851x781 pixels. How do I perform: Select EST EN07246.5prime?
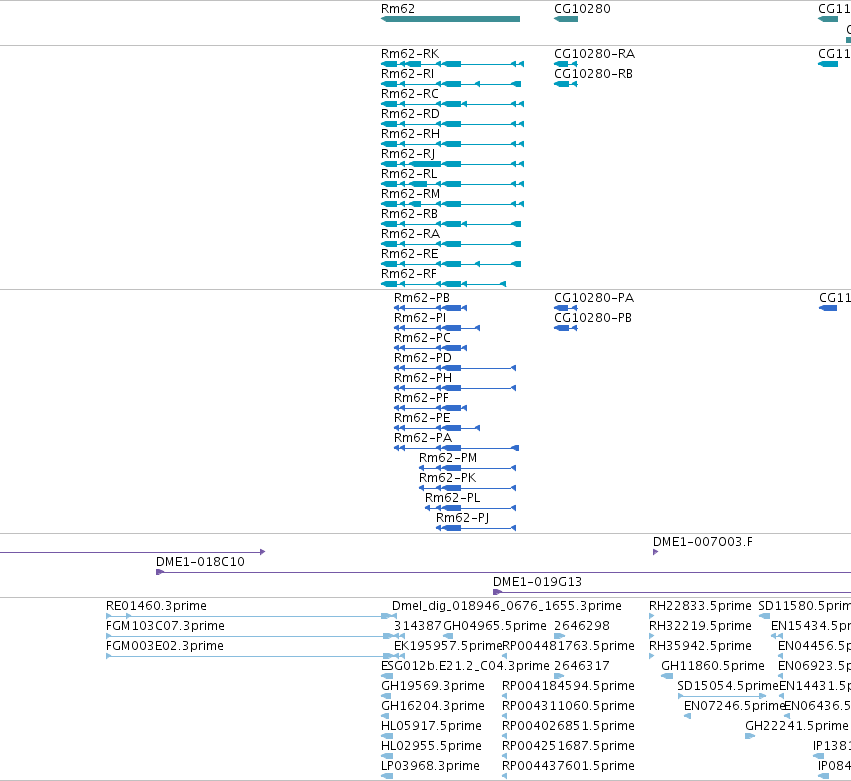687,716
